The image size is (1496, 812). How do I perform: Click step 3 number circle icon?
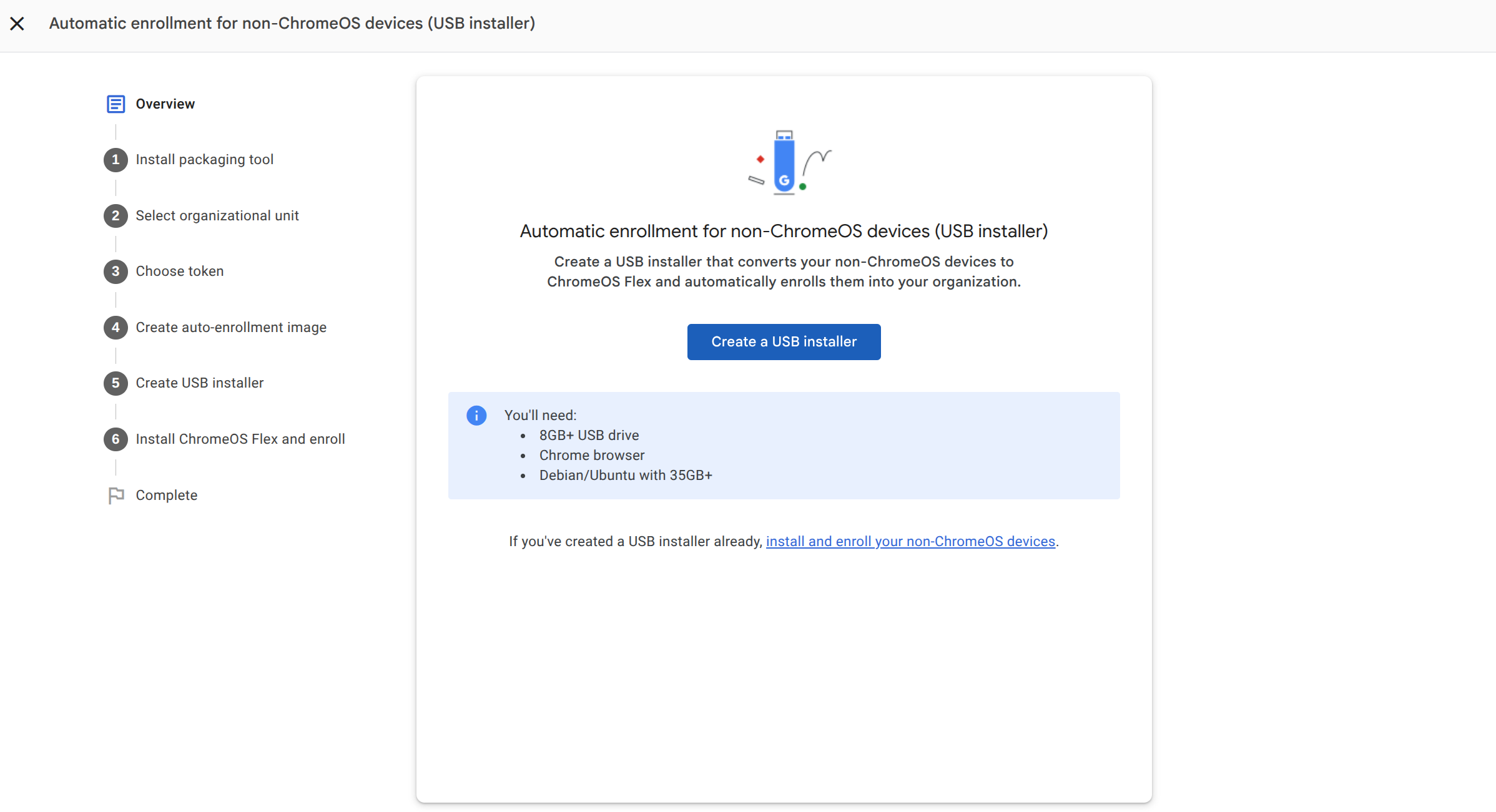point(116,271)
